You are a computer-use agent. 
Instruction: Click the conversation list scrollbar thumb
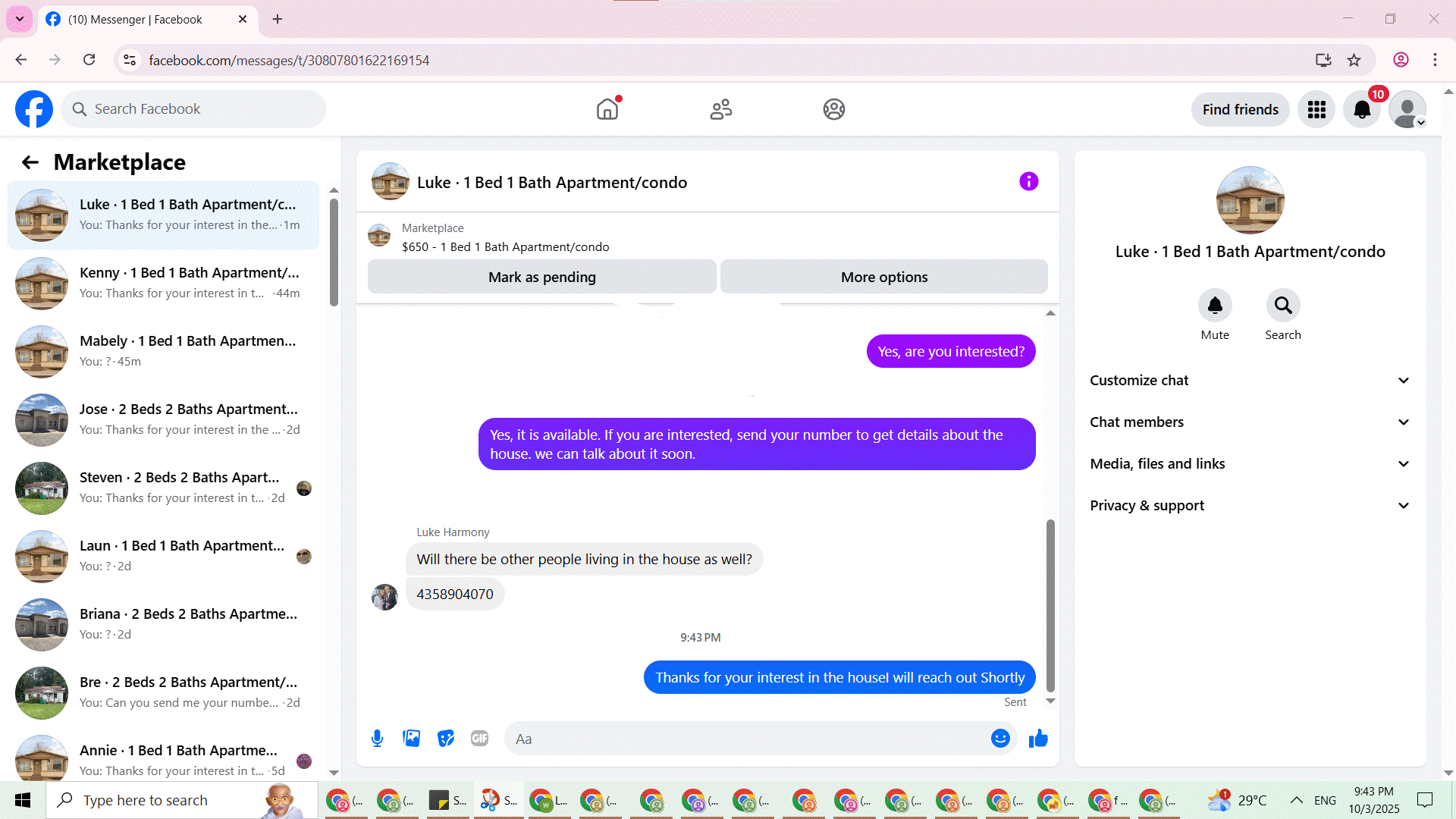tap(334, 252)
